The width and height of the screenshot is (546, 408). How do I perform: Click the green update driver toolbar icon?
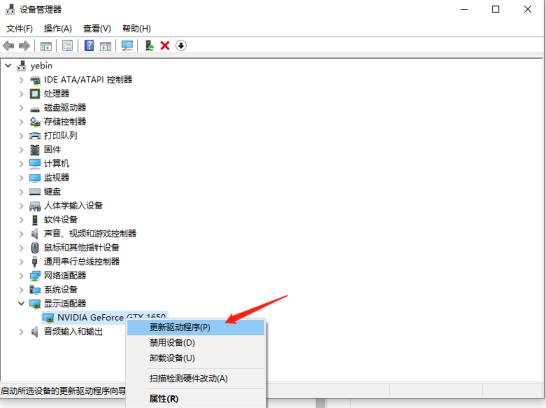pyautogui.click(x=149, y=46)
